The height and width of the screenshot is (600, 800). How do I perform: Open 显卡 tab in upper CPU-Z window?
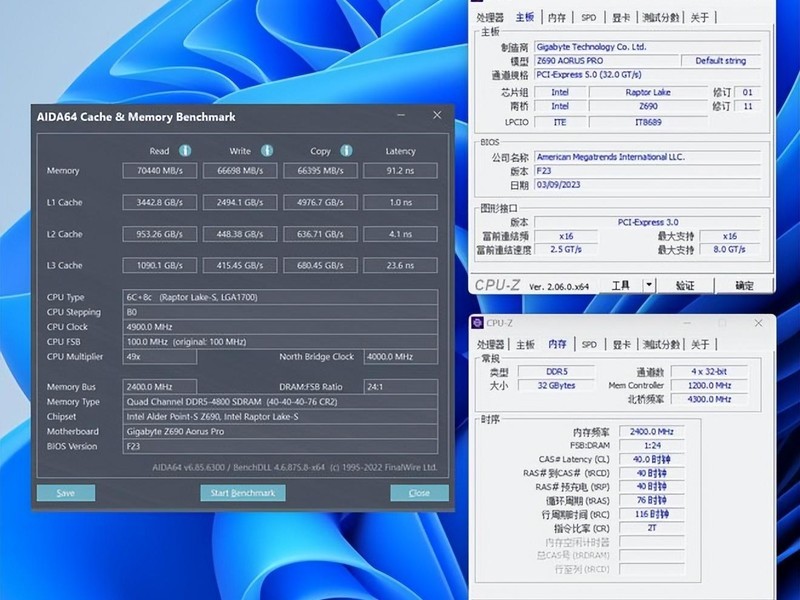[x=621, y=18]
